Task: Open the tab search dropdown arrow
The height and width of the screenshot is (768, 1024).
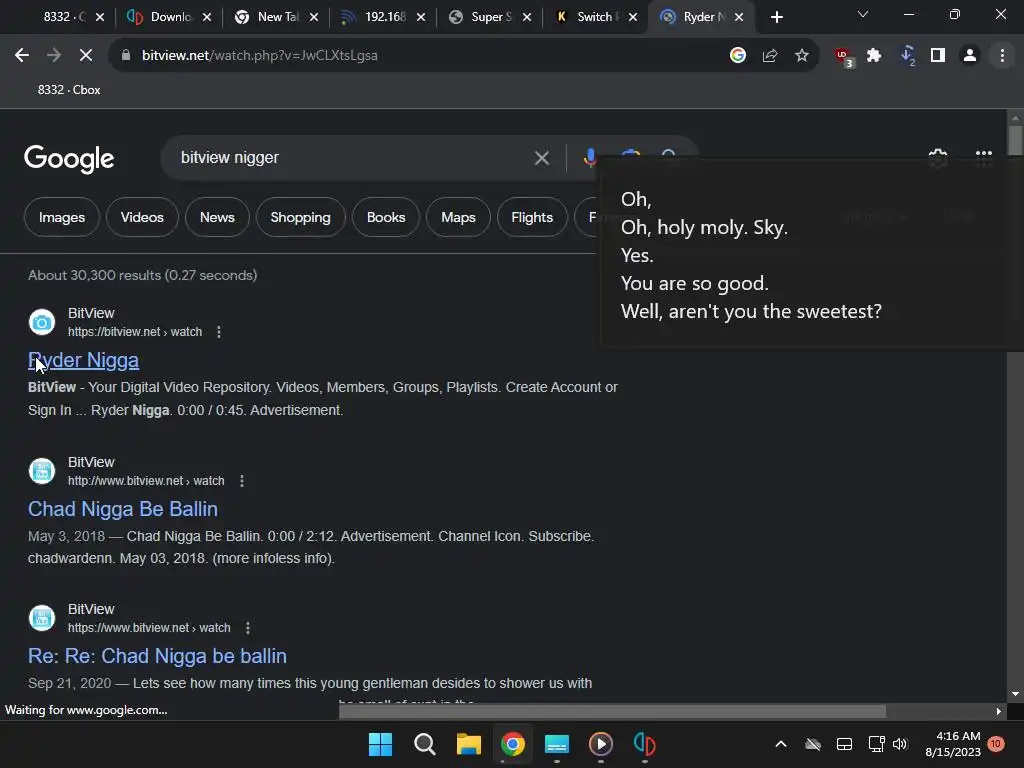Action: (863, 14)
